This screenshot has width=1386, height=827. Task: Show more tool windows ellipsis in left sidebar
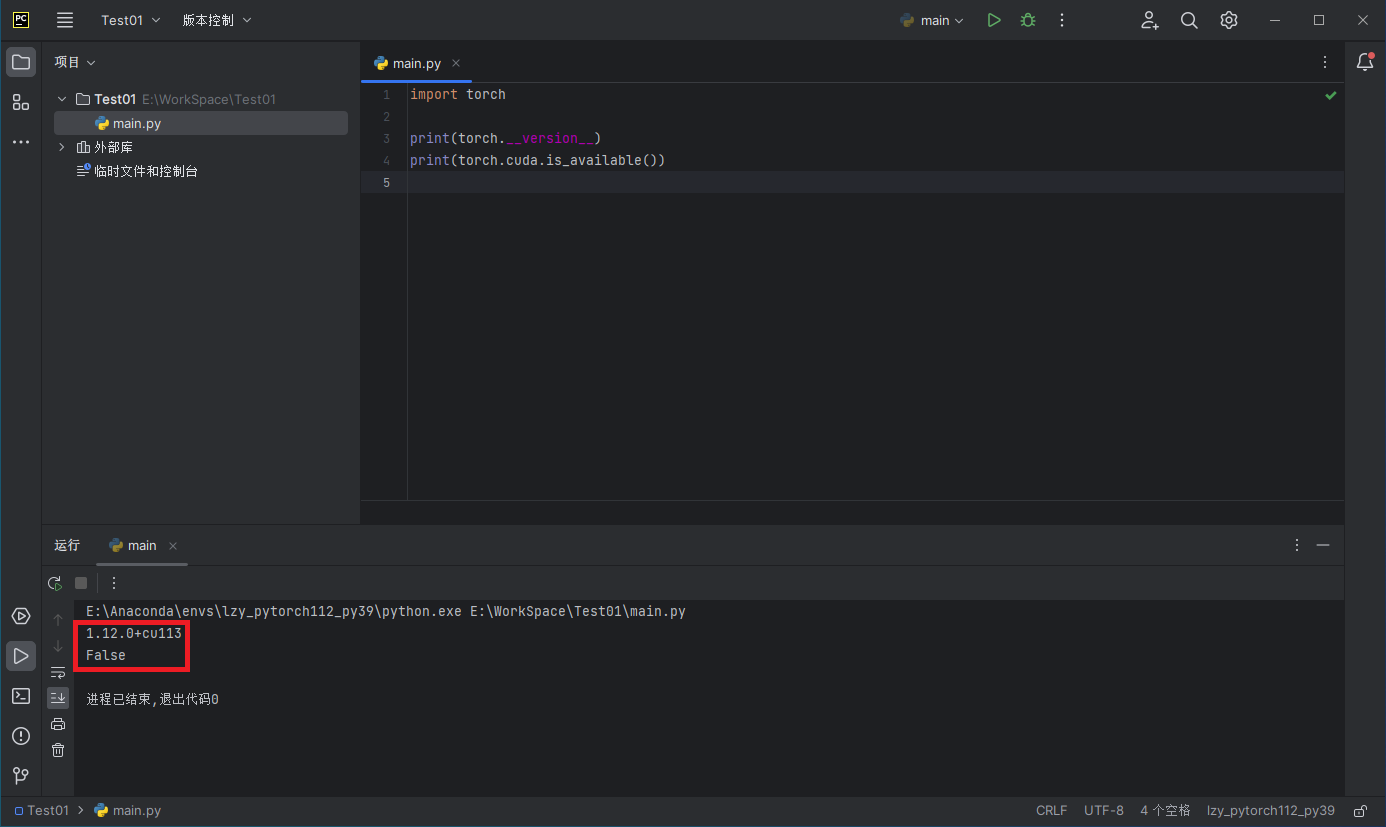(x=21, y=142)
